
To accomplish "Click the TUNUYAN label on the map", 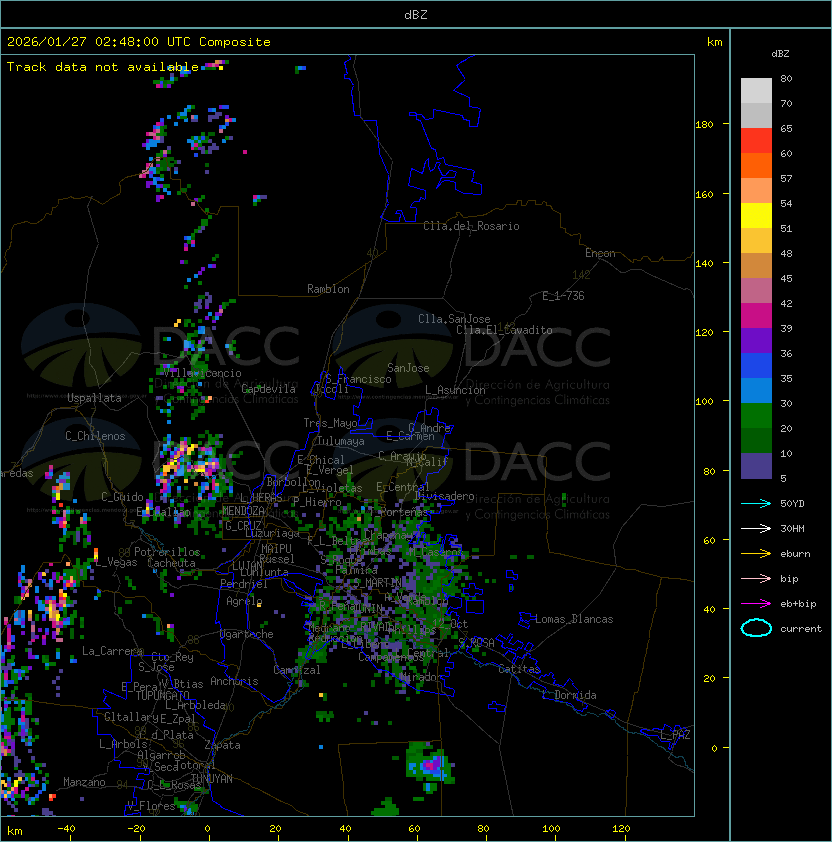I will coord(212,778).
